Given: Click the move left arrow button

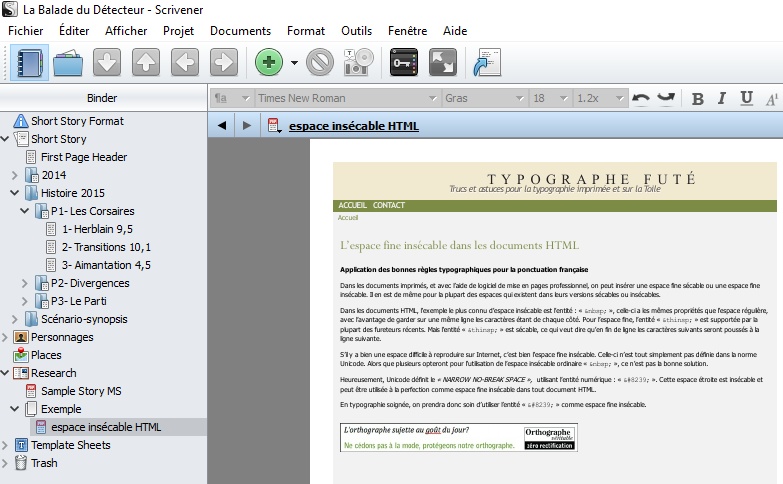Looking at the screenshot, I should [185, 62].
